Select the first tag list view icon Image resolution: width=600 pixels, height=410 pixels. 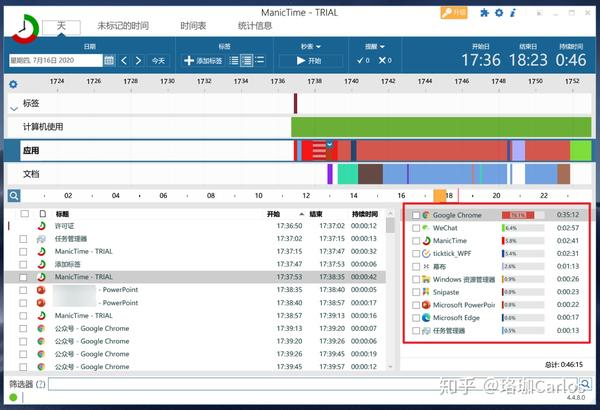pos(233,60)
